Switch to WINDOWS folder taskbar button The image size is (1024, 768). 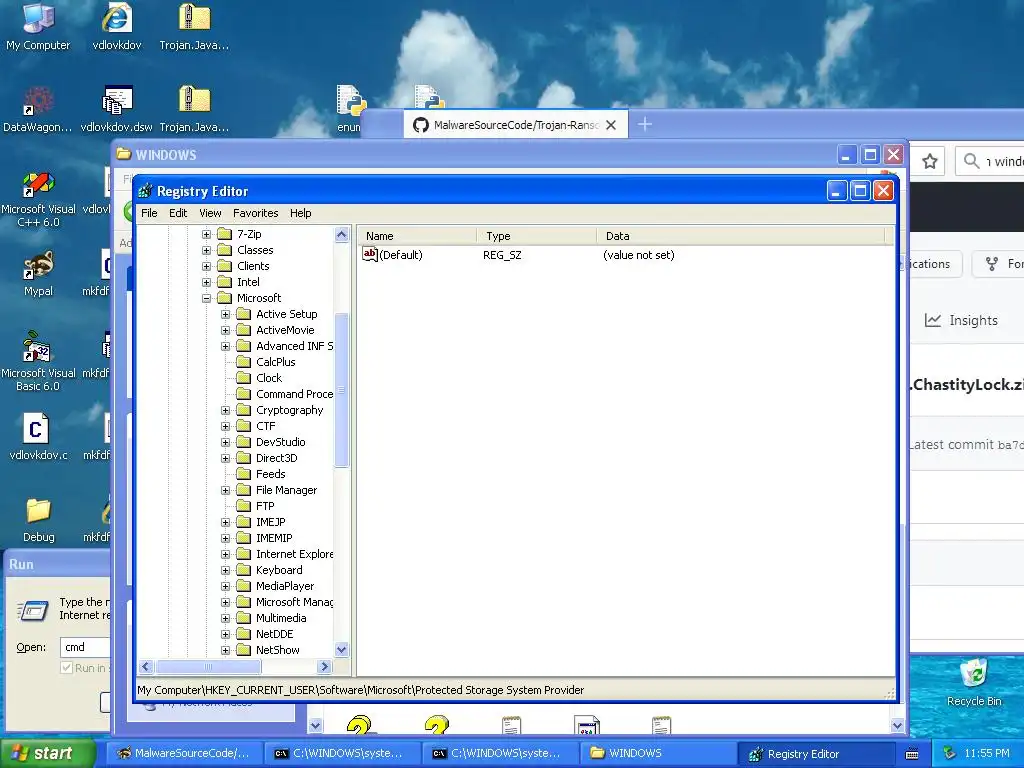[x=658, y=753]
